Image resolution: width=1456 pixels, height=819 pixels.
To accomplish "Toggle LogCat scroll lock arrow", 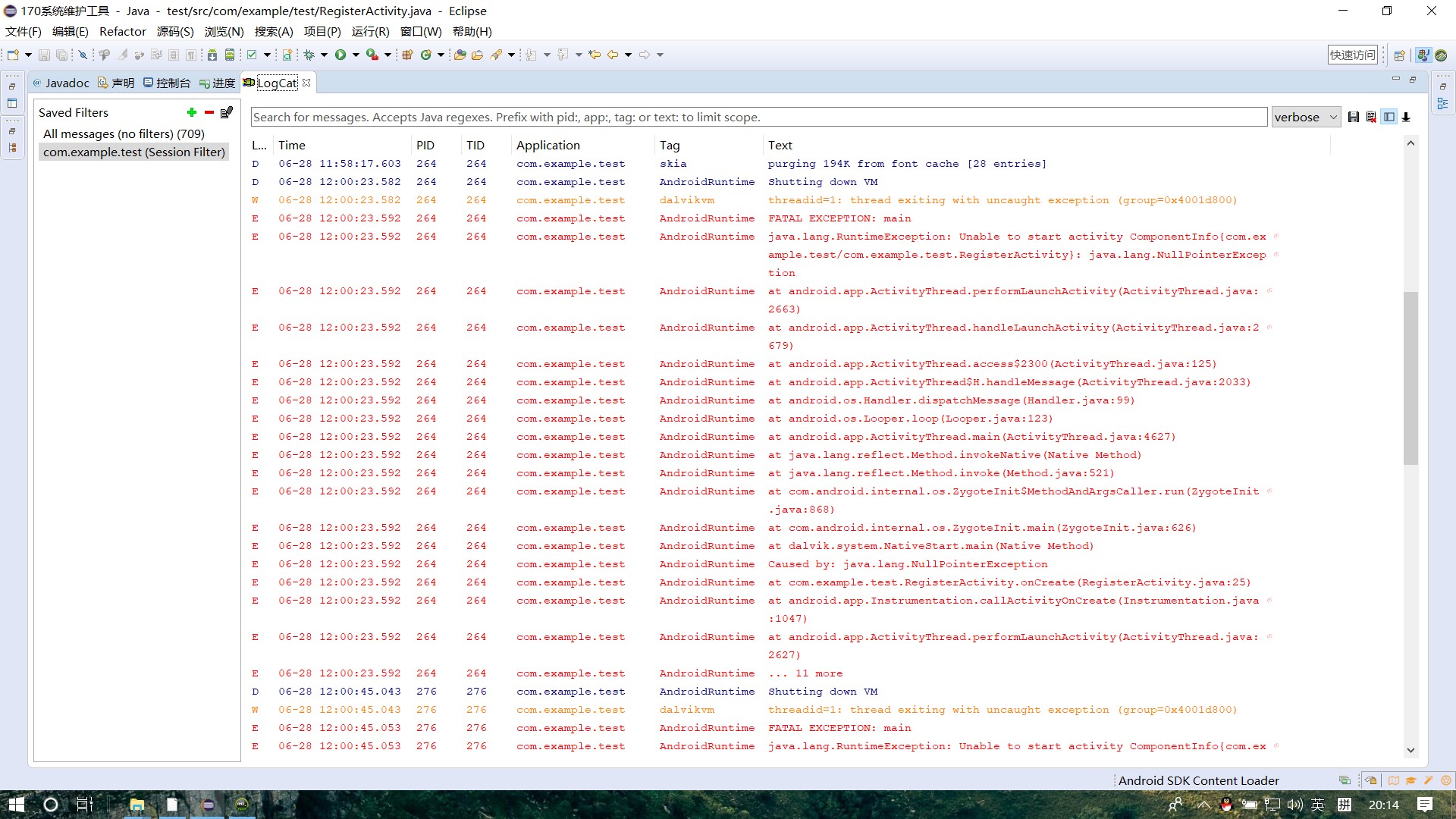I will tap(1407, 117).
